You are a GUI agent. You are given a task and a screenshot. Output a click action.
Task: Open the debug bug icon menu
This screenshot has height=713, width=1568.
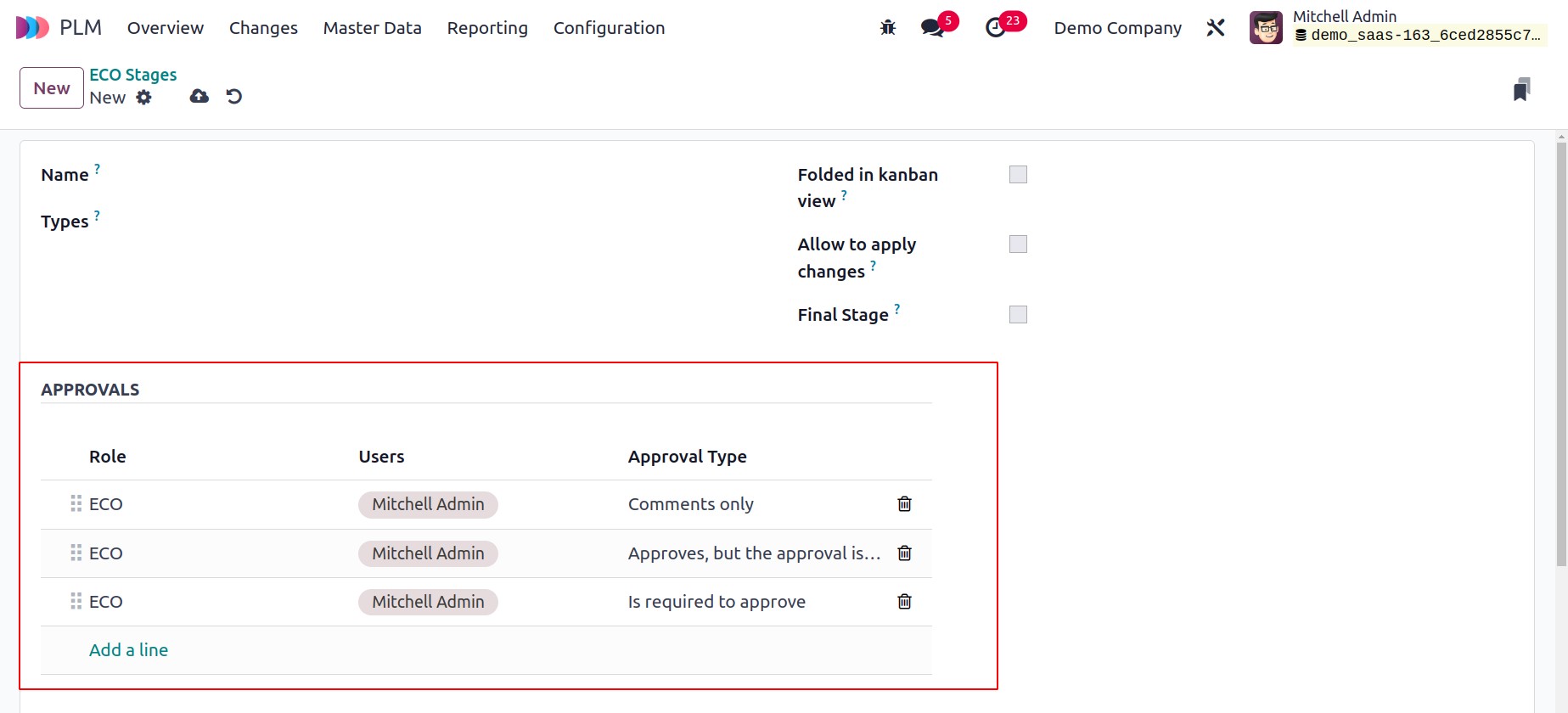[x=888, y=28]
